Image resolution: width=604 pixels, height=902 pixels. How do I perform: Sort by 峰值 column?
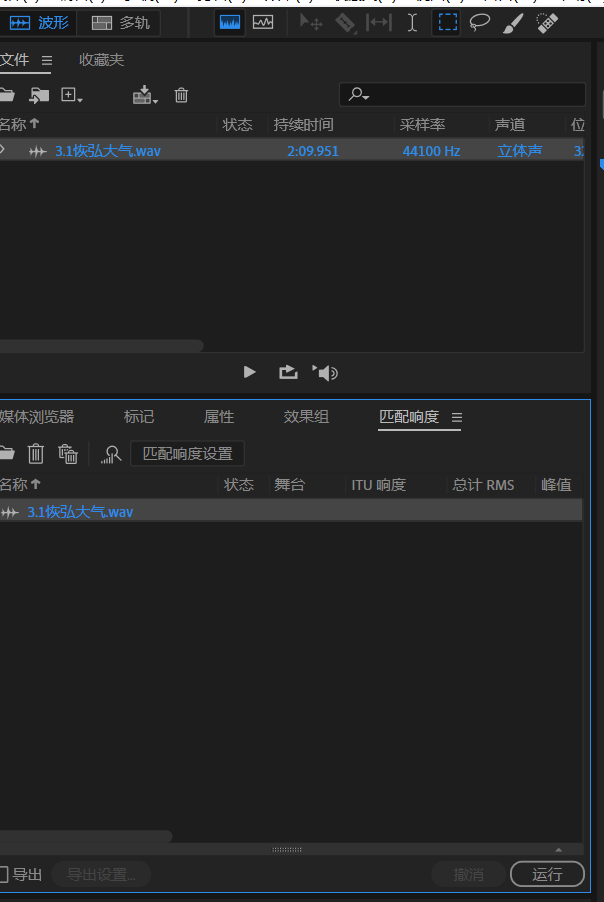556,484
